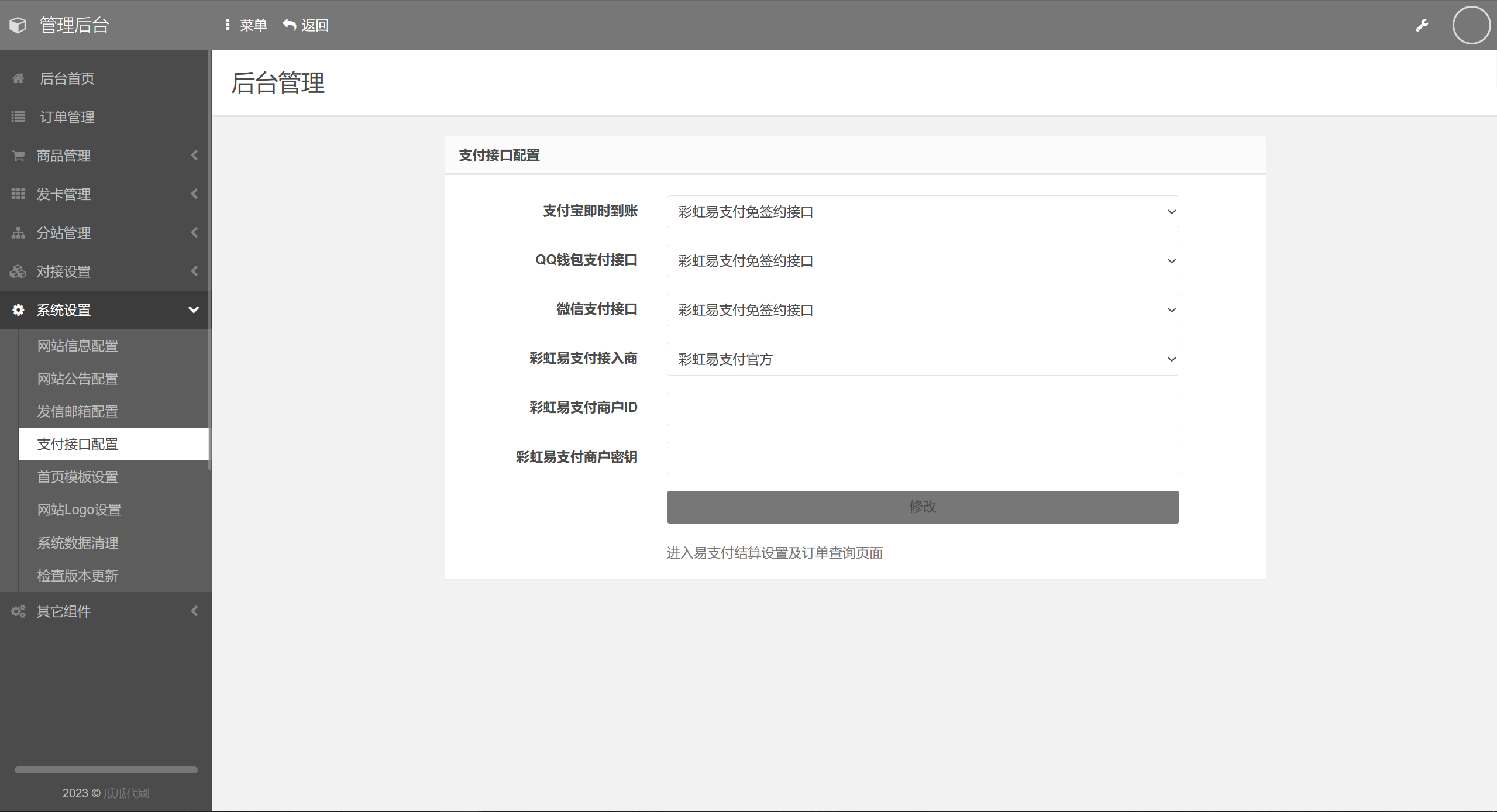
Task: Open 进入易支付结算设置及订单查询页面 link
Action: [774, 553]
